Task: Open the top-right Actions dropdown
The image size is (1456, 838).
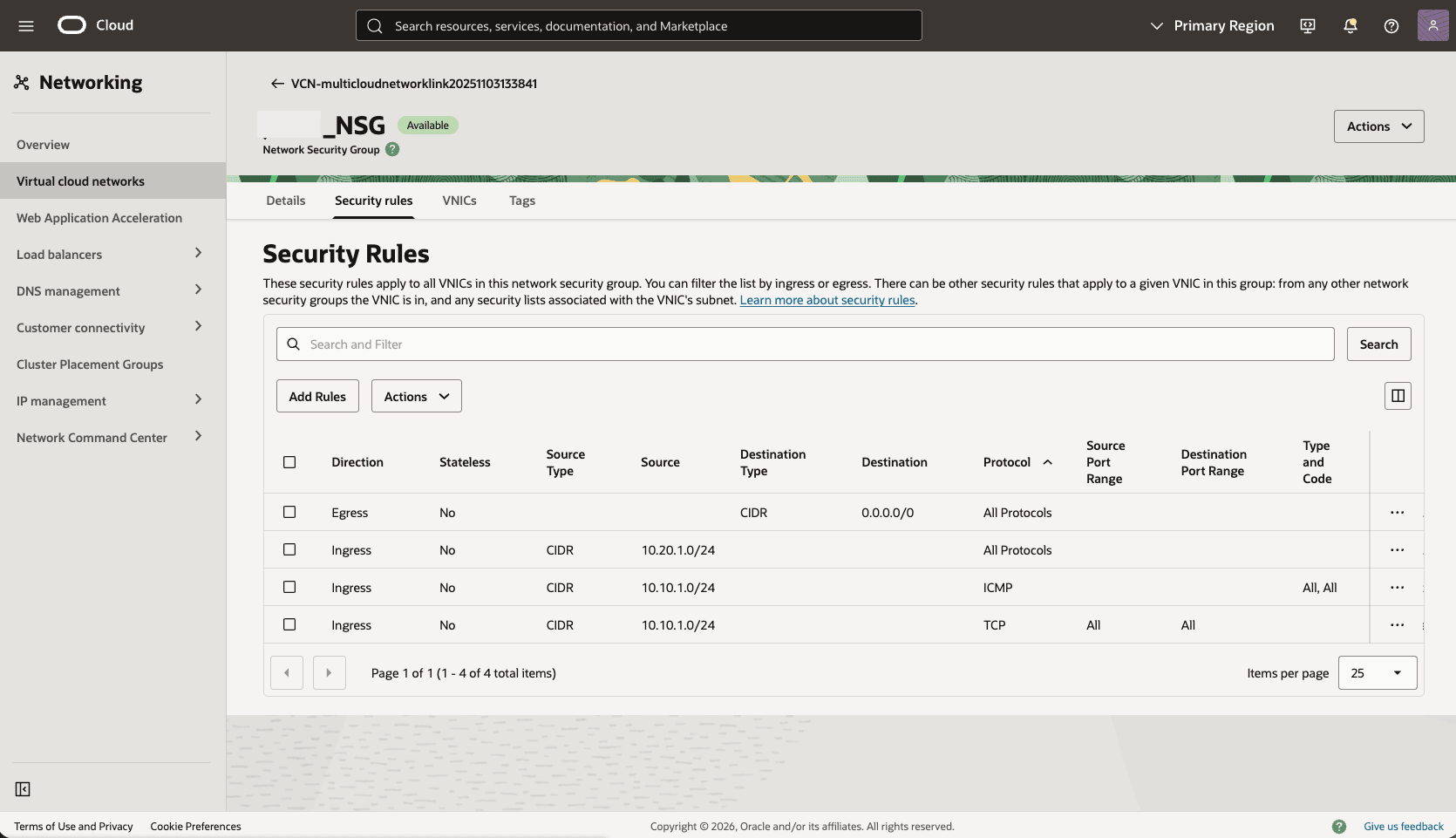Action: coord(1378,126)
